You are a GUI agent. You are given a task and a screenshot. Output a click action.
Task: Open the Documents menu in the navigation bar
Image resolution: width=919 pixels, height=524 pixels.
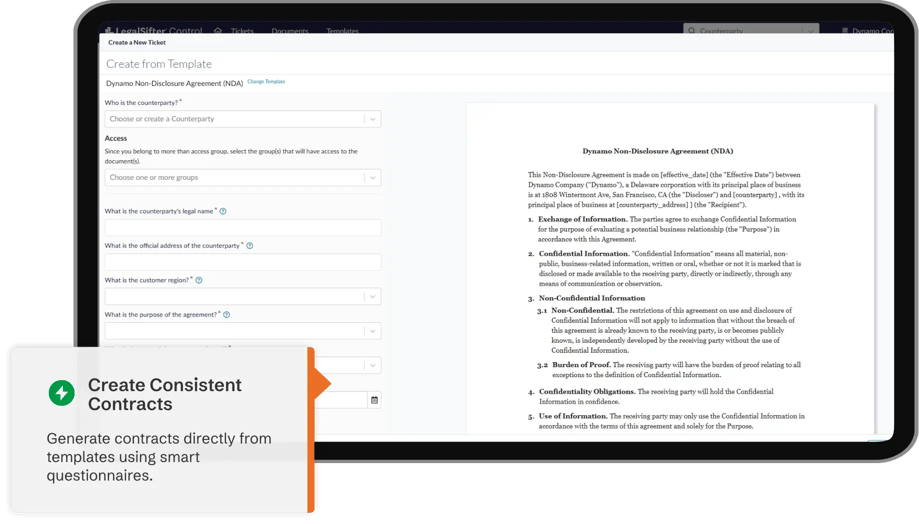pyautogui.click(x=290, y=30)
